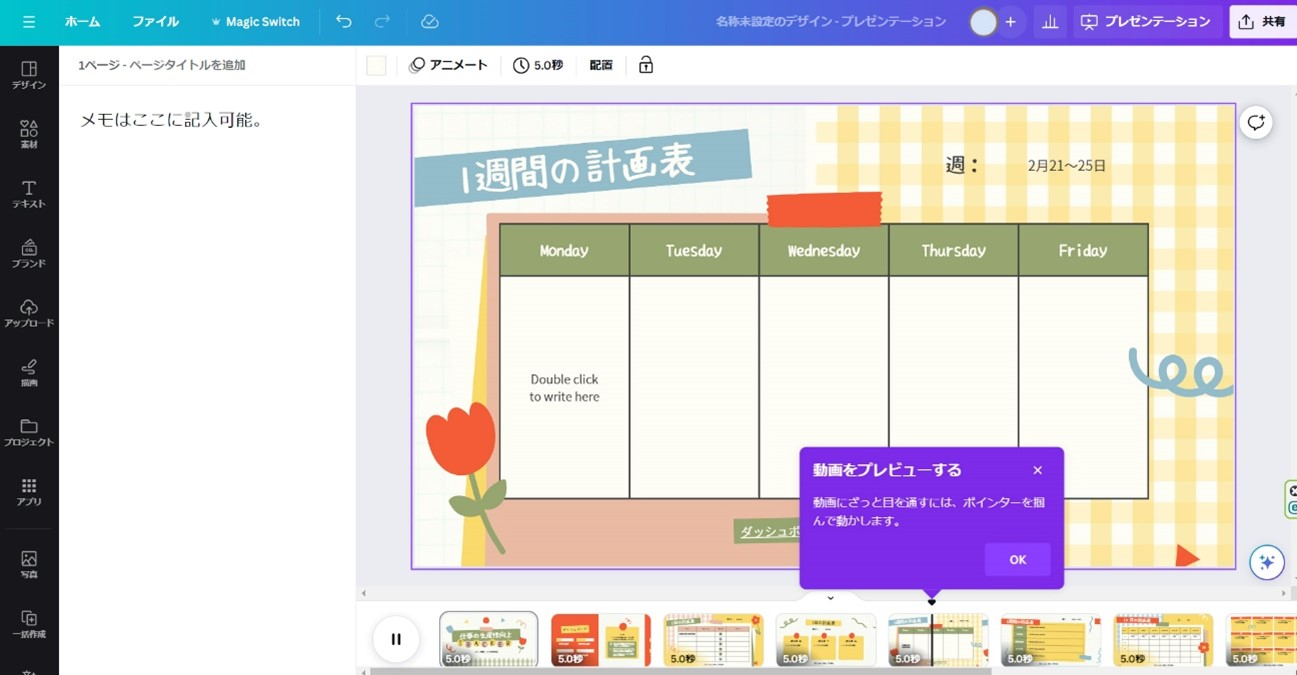Screen dimensions: 1297x675
Task: Click the magic assistant sparkle button
Action: [x=1266, y=562]
